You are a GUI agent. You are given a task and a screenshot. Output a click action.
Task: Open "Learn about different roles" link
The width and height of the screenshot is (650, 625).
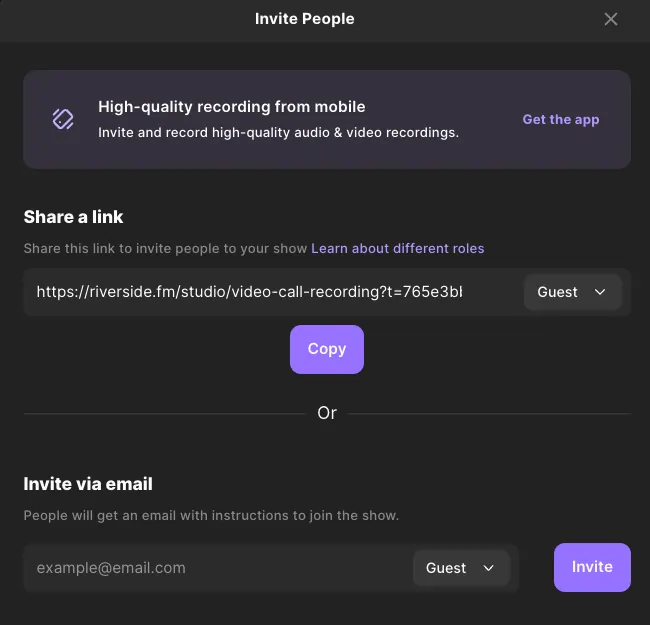[397, 248]
